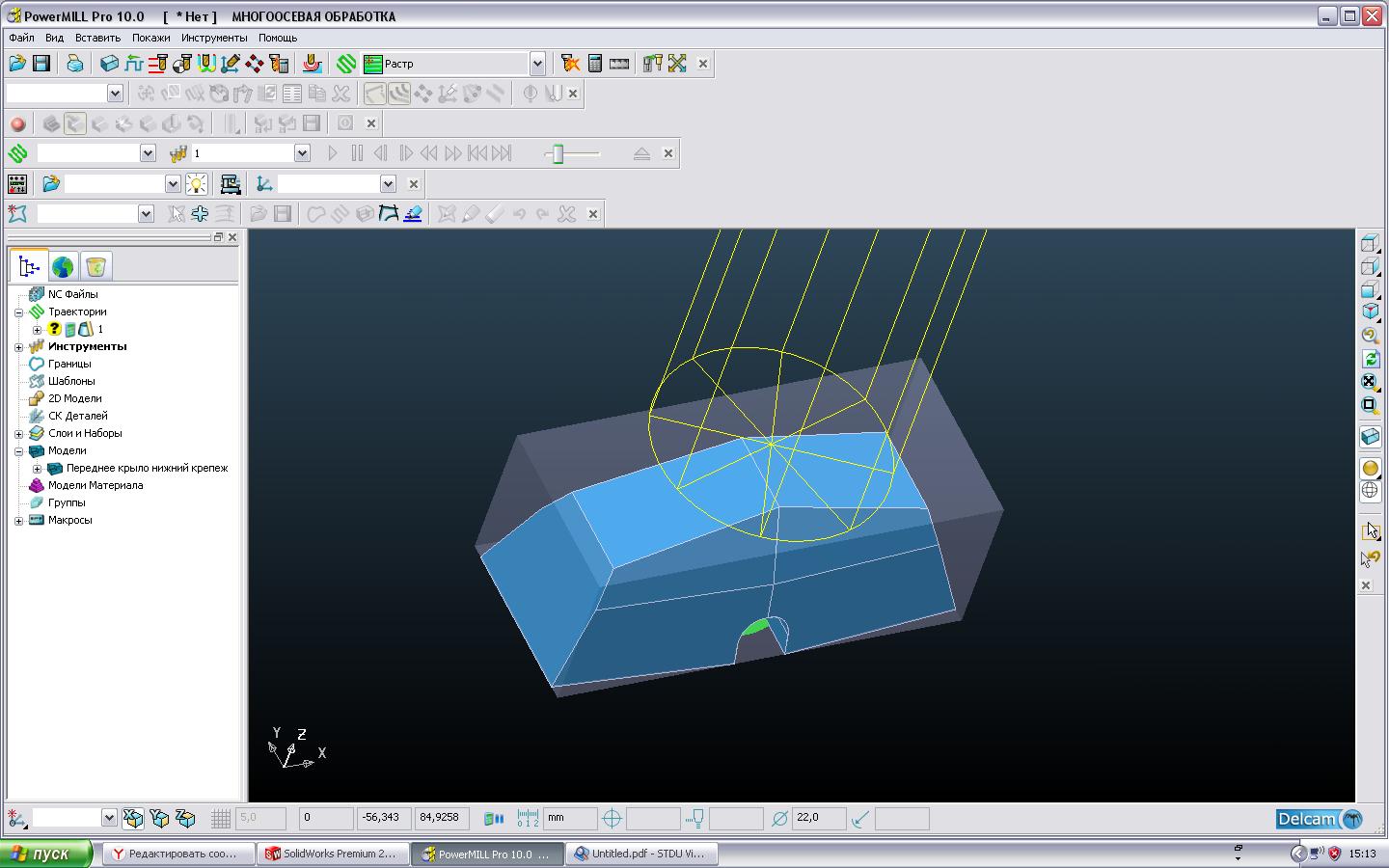
Task: Click the simulation play button
Action: click(333, 153)
